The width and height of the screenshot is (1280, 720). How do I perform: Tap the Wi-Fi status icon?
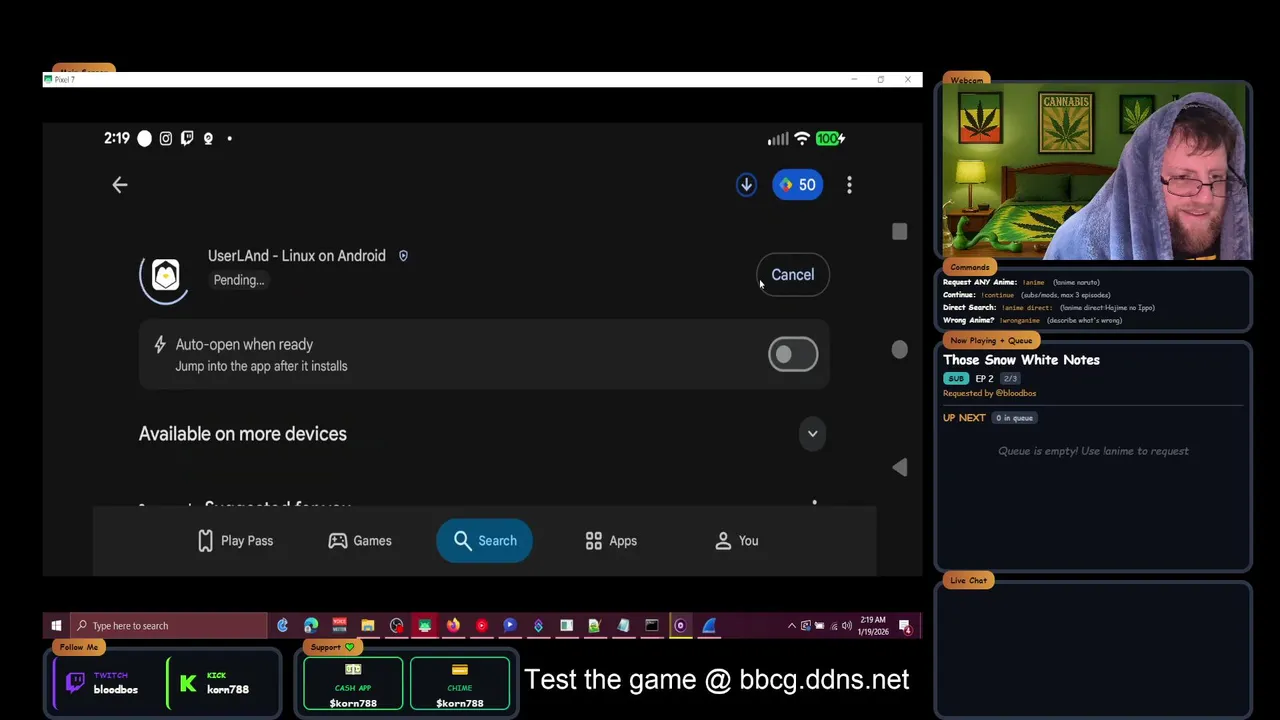pyautogui.click(x=801, y=139)
